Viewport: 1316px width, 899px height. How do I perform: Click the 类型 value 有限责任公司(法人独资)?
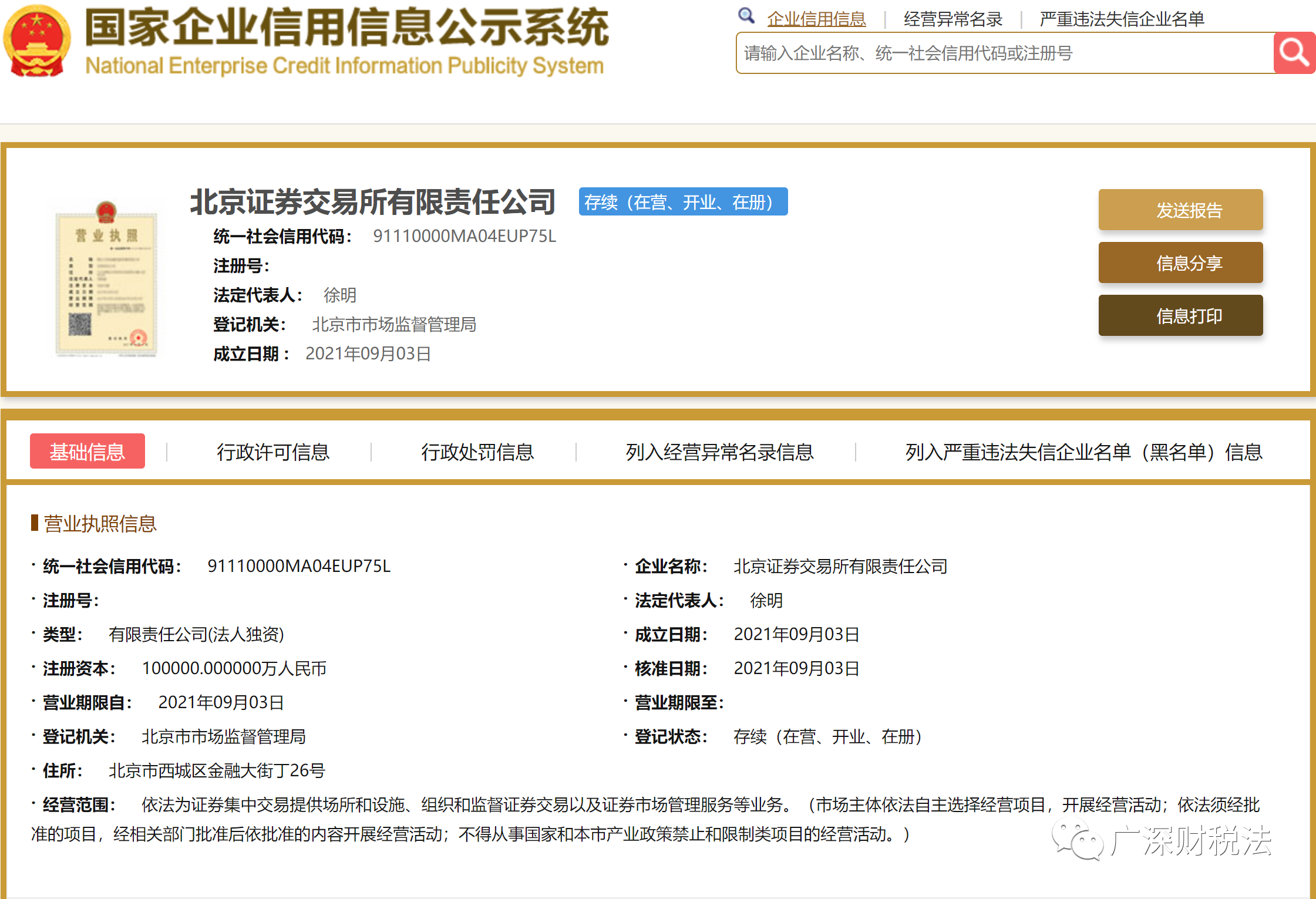click(x=196, y=634)
